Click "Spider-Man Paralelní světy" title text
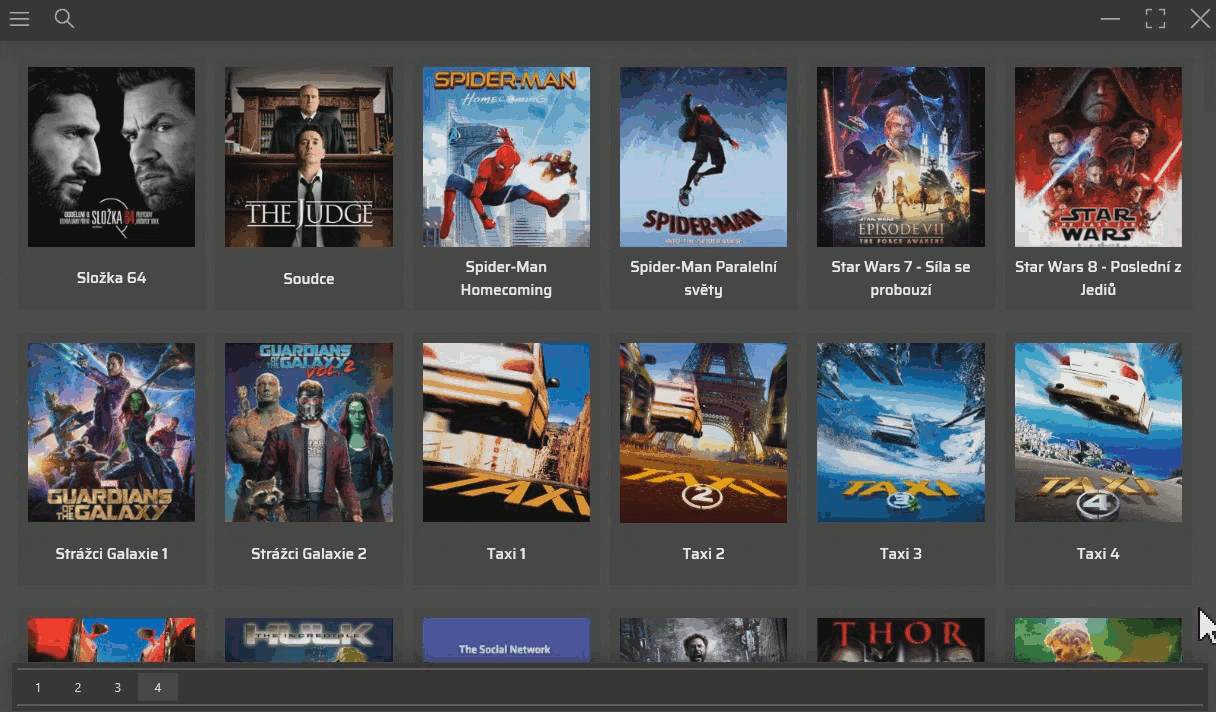 703,278
